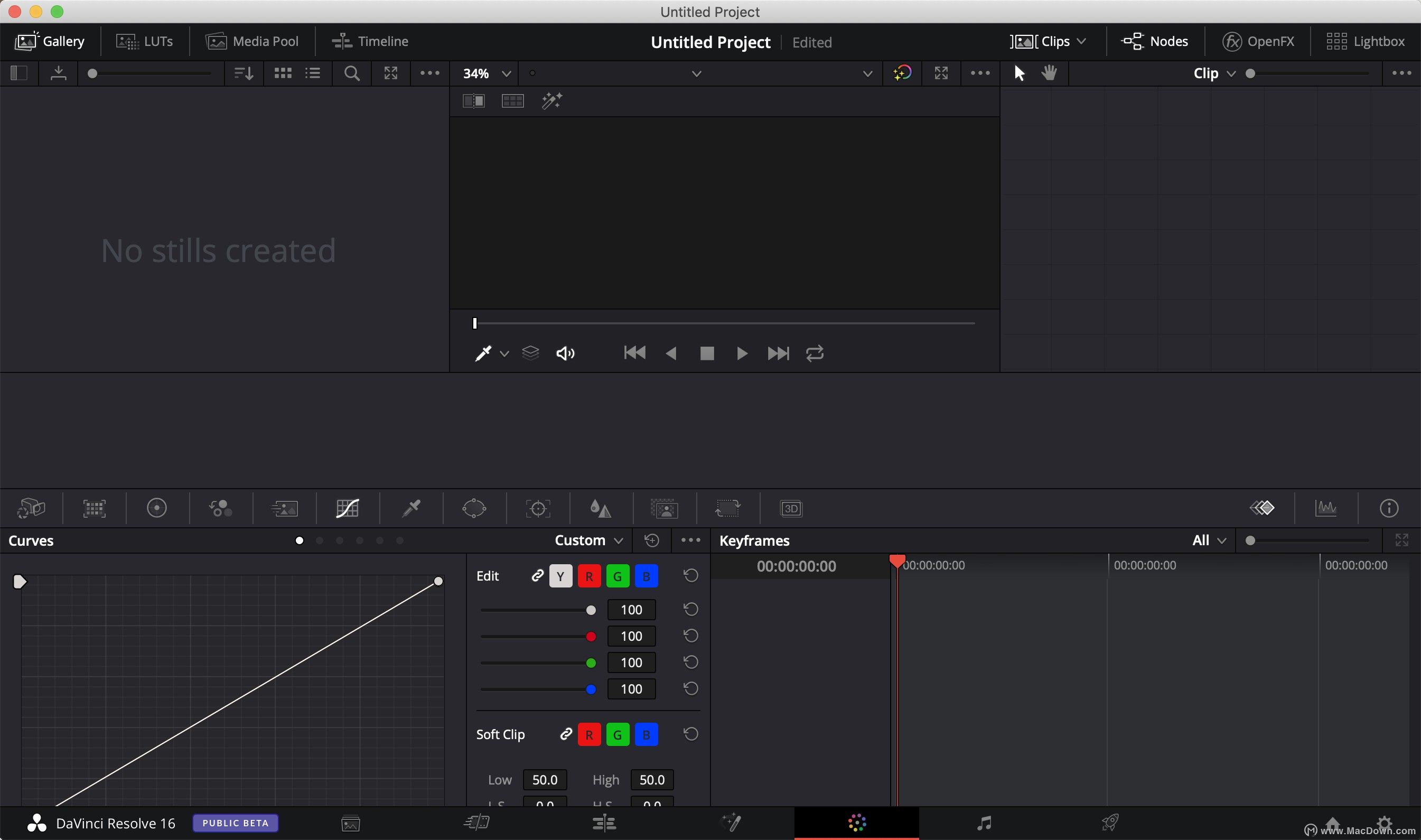The image size is (1421, 840).
Task: Toggle the unmix layers icon
Action: (530, 353)
